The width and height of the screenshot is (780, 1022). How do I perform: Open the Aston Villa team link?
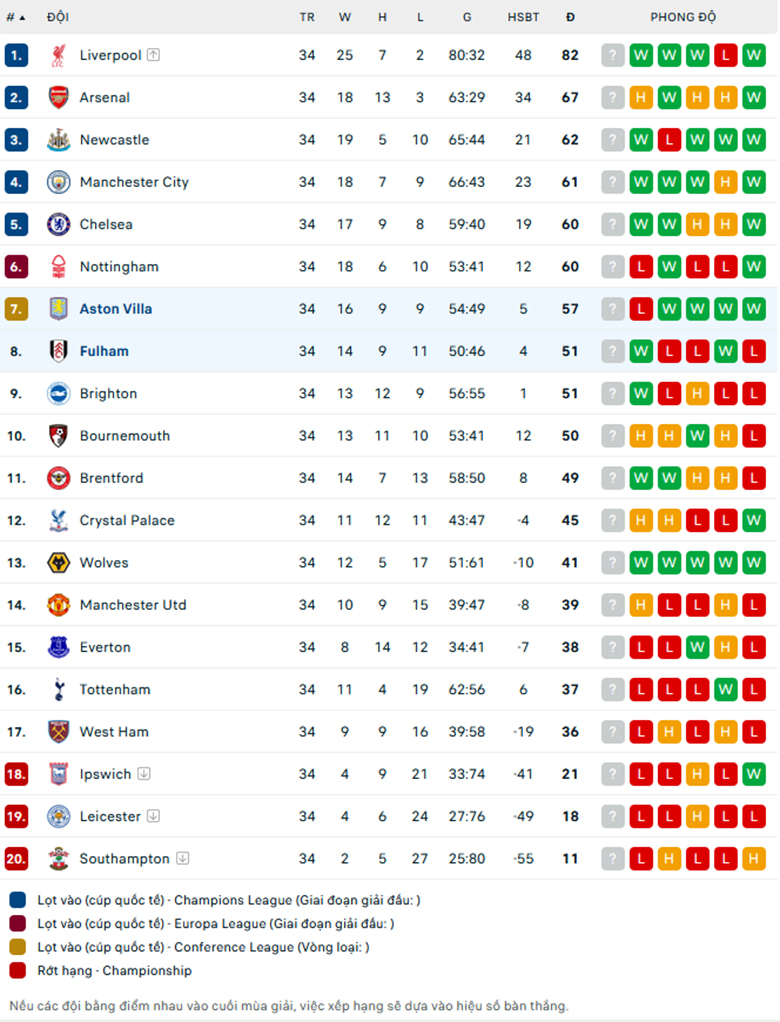click(116, 309)
